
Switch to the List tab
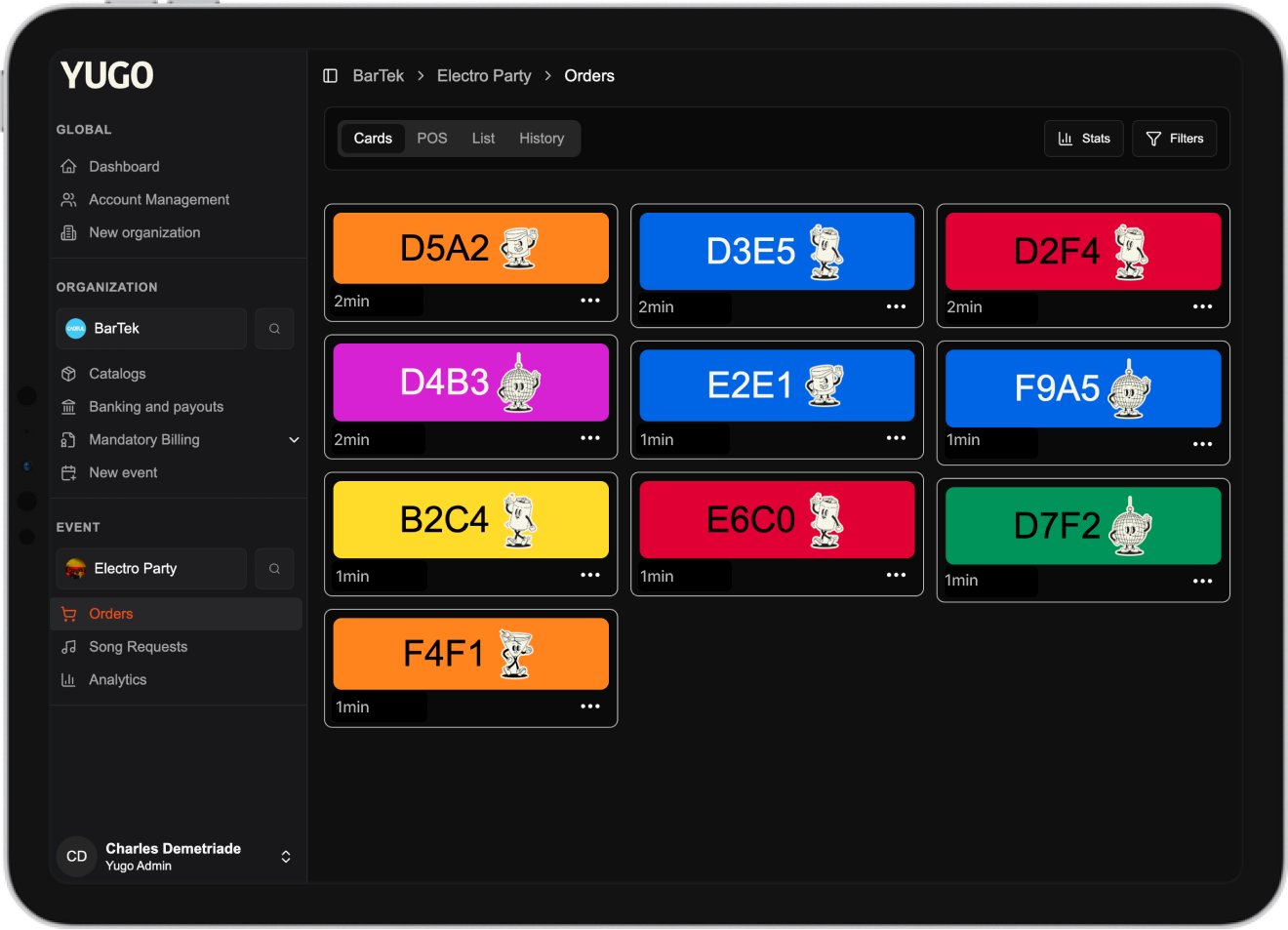483,139
